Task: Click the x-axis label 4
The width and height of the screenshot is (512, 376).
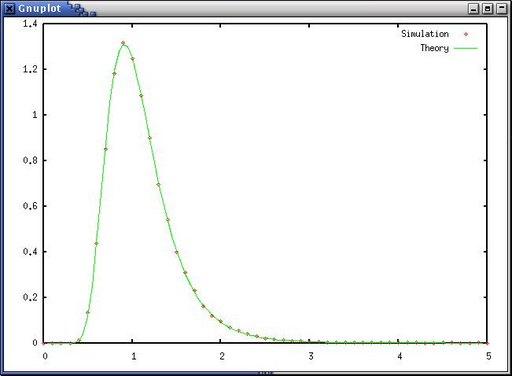Action: click(400, 356)
